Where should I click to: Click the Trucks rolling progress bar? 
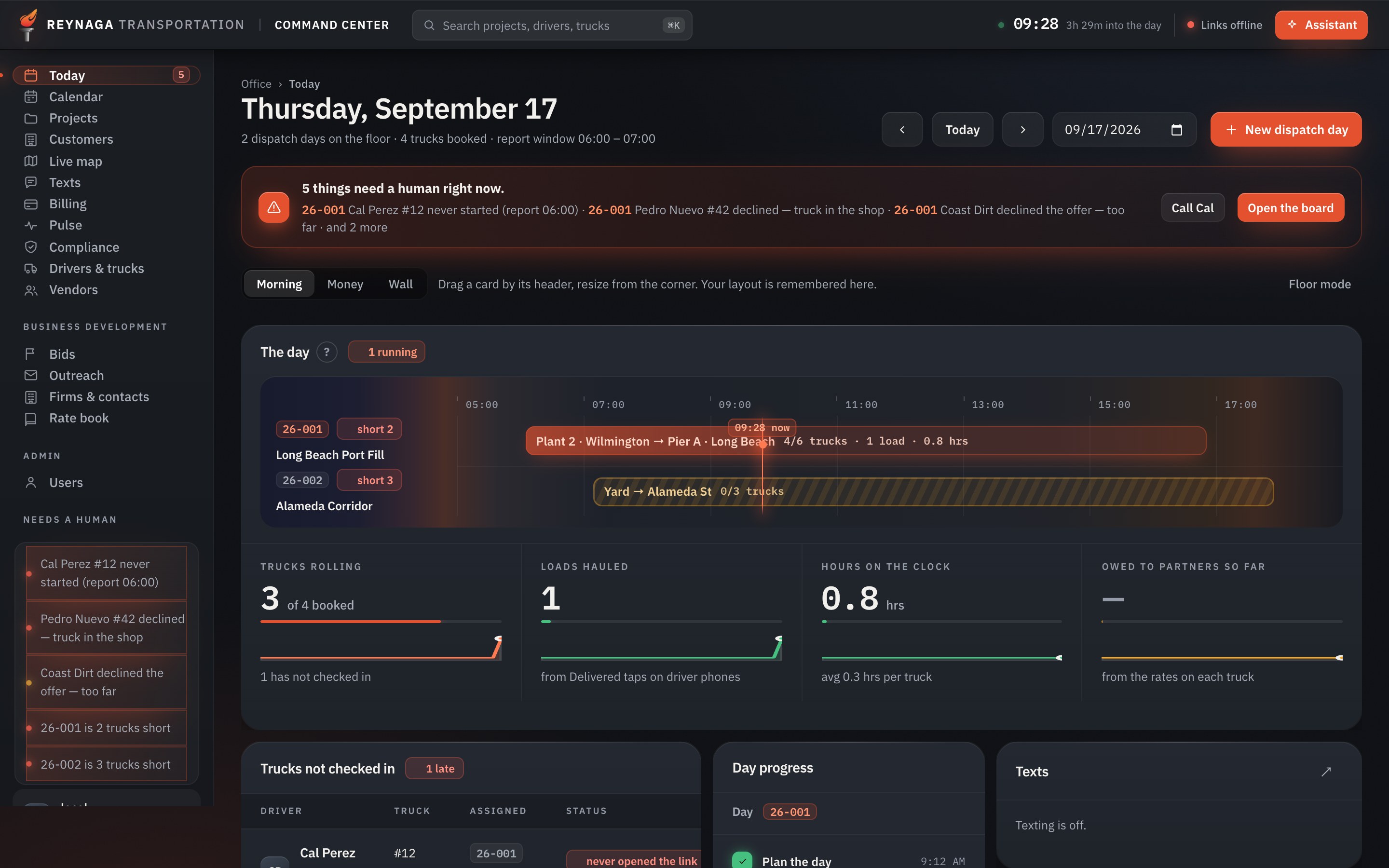(x=381, y=621)
